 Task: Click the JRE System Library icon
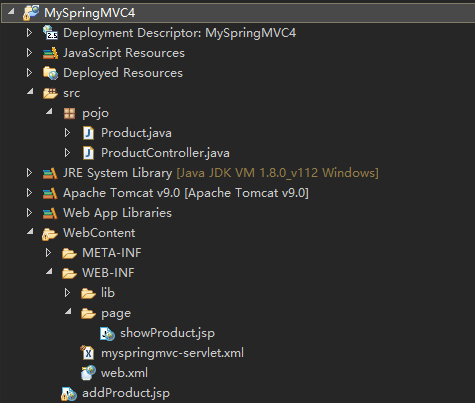click(x=50, y=173)
